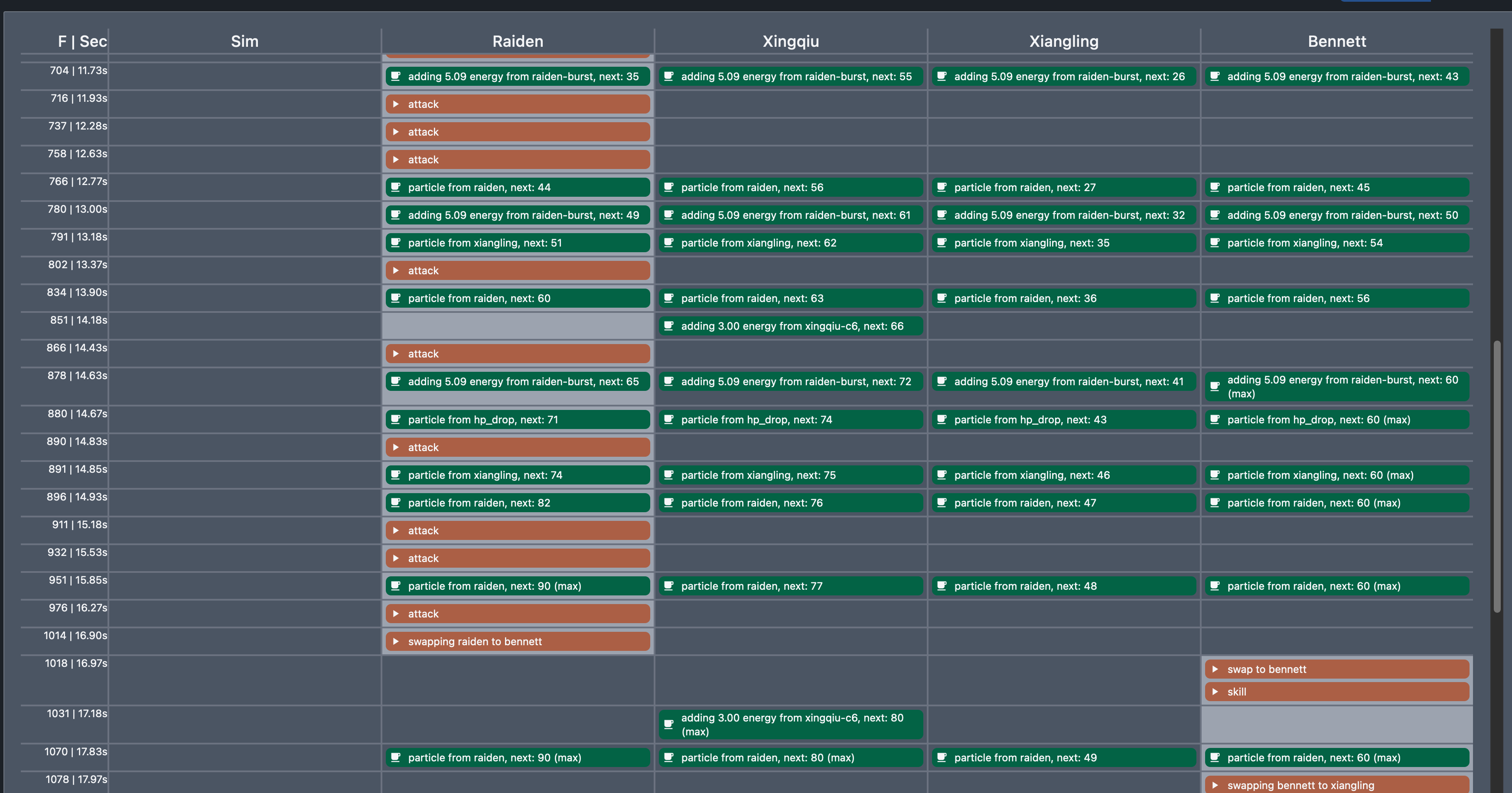1512x793 pixels.
Task: Expand swapping bennett to xiangling event
Action: (1215, 785)
